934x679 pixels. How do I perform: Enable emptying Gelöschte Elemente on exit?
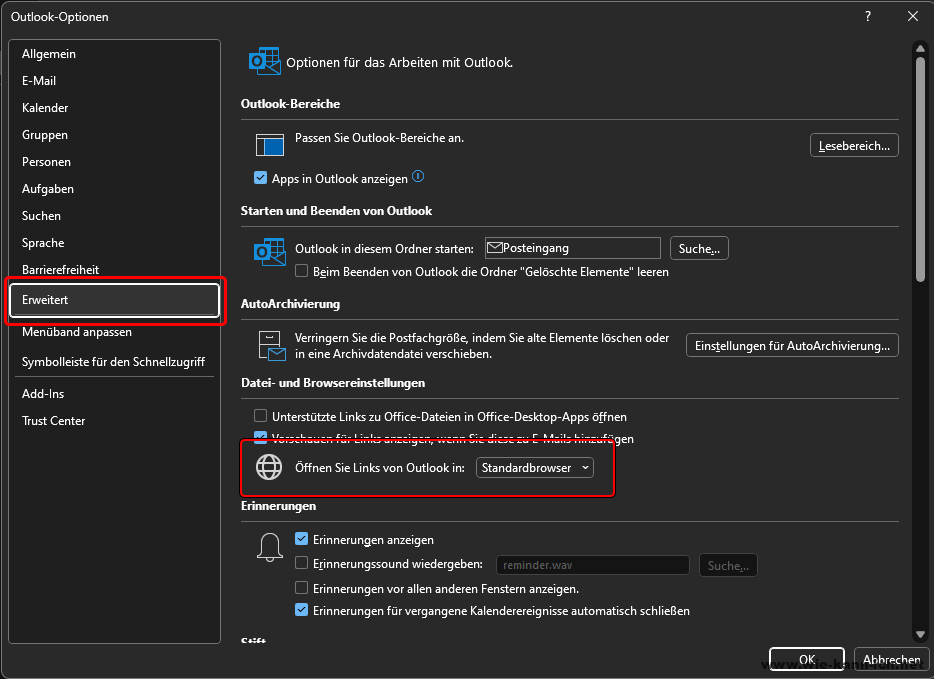coord(302,271)
